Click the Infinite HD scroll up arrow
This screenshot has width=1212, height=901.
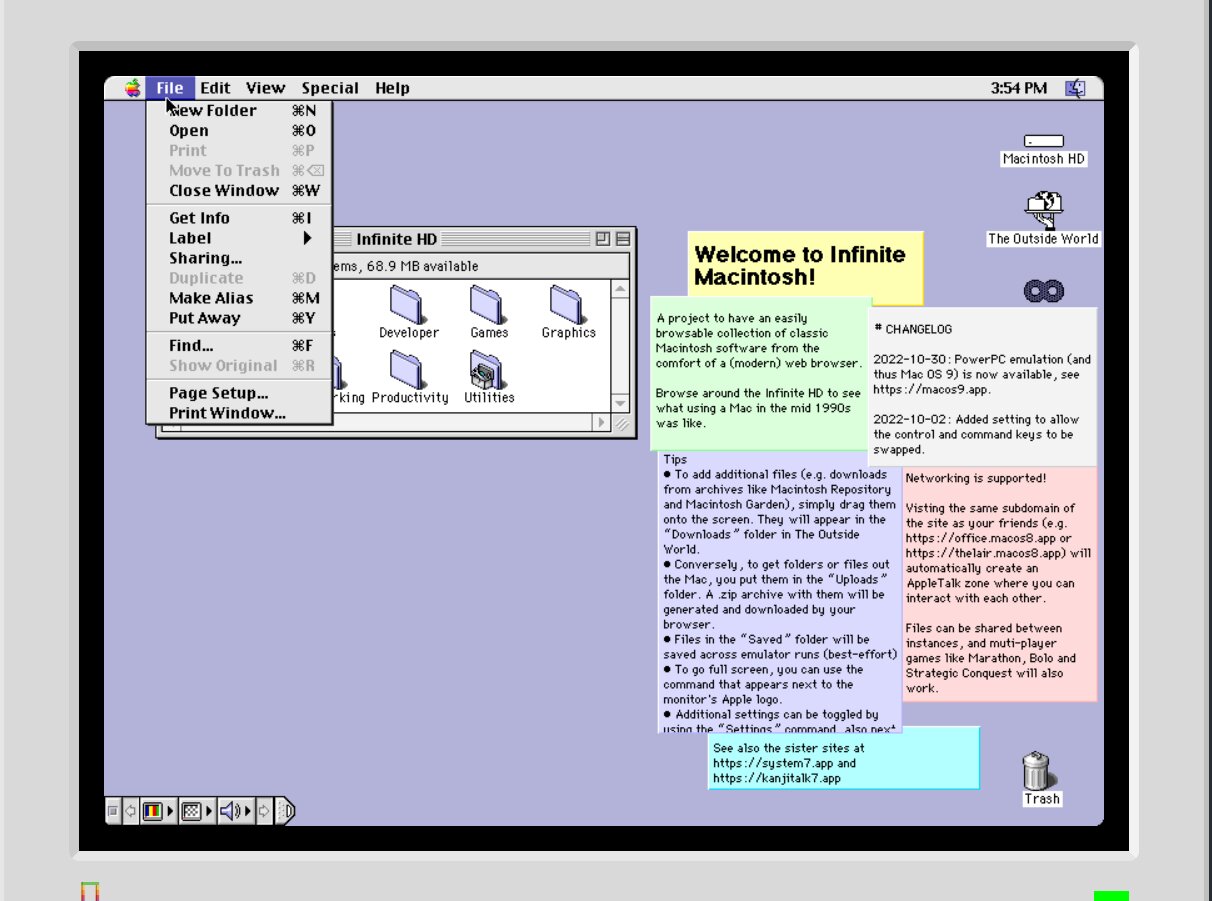pos(620,289)
